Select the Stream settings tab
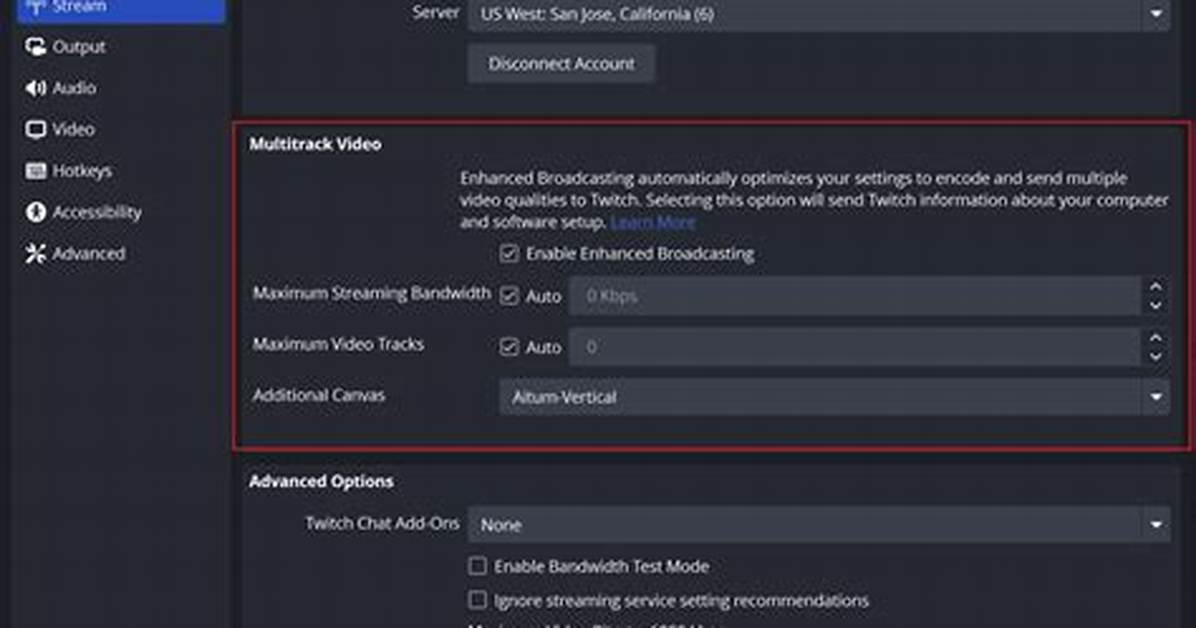The height and width of the screenshot is (628, 1196). pos(121,8)
